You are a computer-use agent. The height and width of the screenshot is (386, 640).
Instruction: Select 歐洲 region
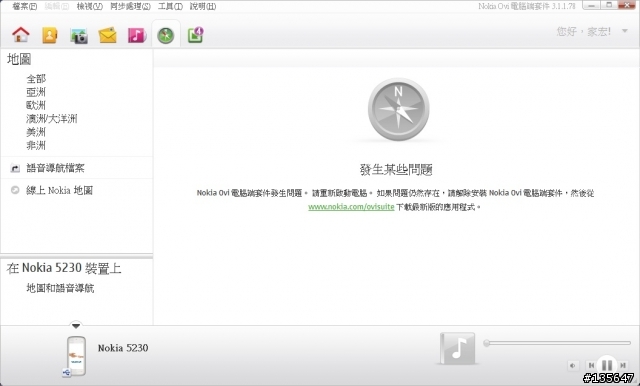pos(36,105)
